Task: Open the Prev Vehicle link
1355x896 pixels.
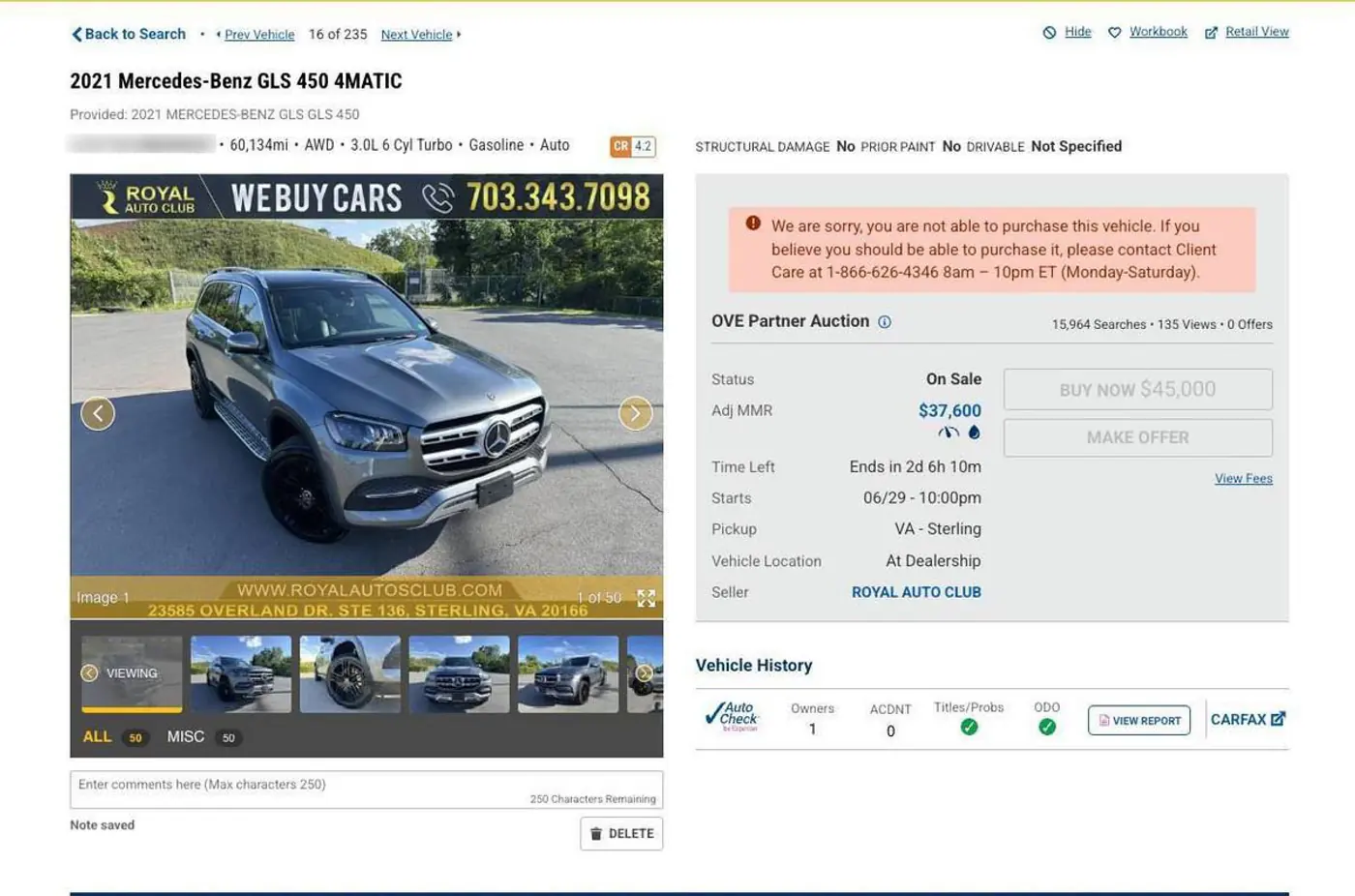Action: coord(259,35)
